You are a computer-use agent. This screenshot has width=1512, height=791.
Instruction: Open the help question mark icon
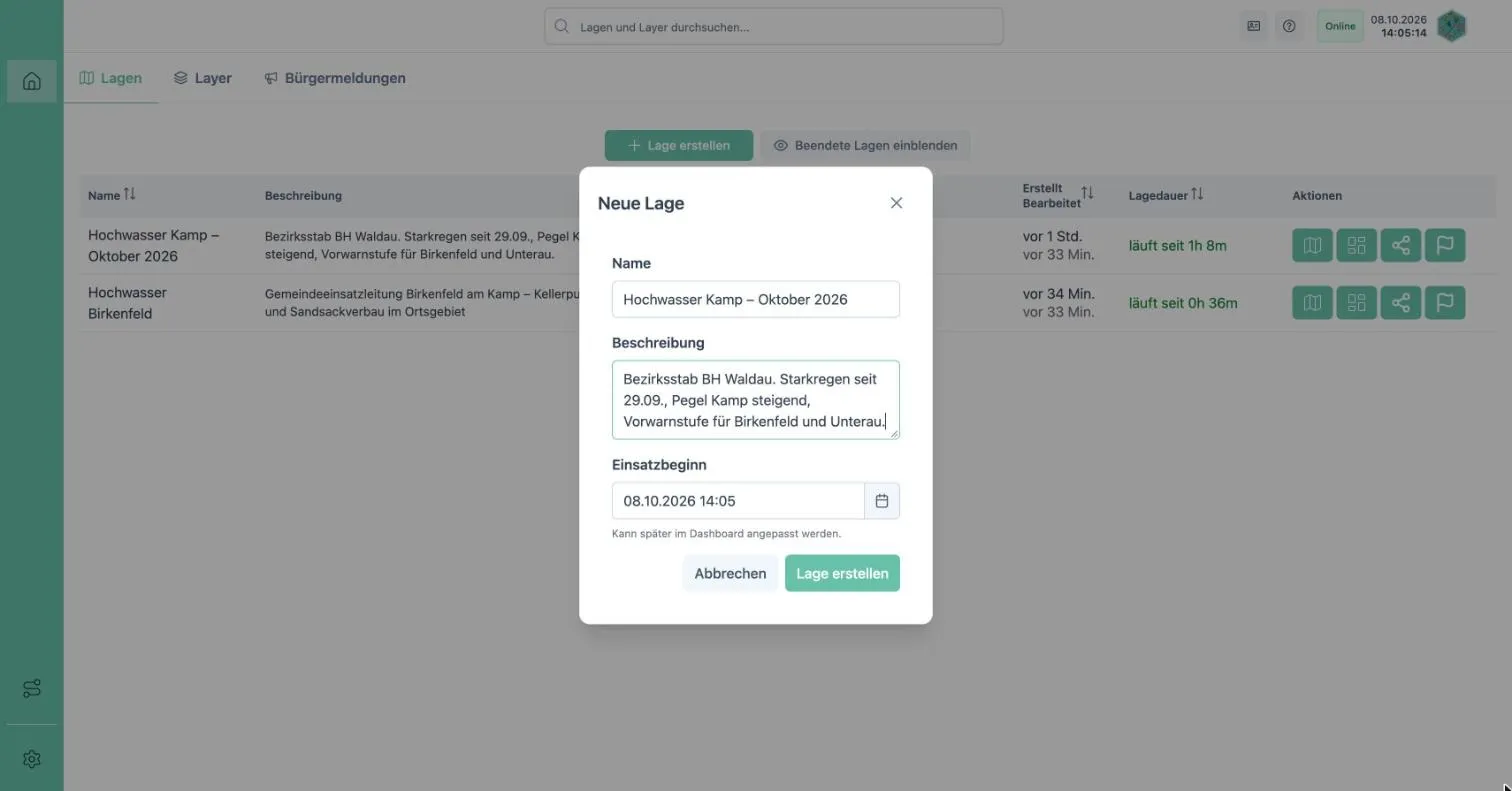tap(1289, 26)
